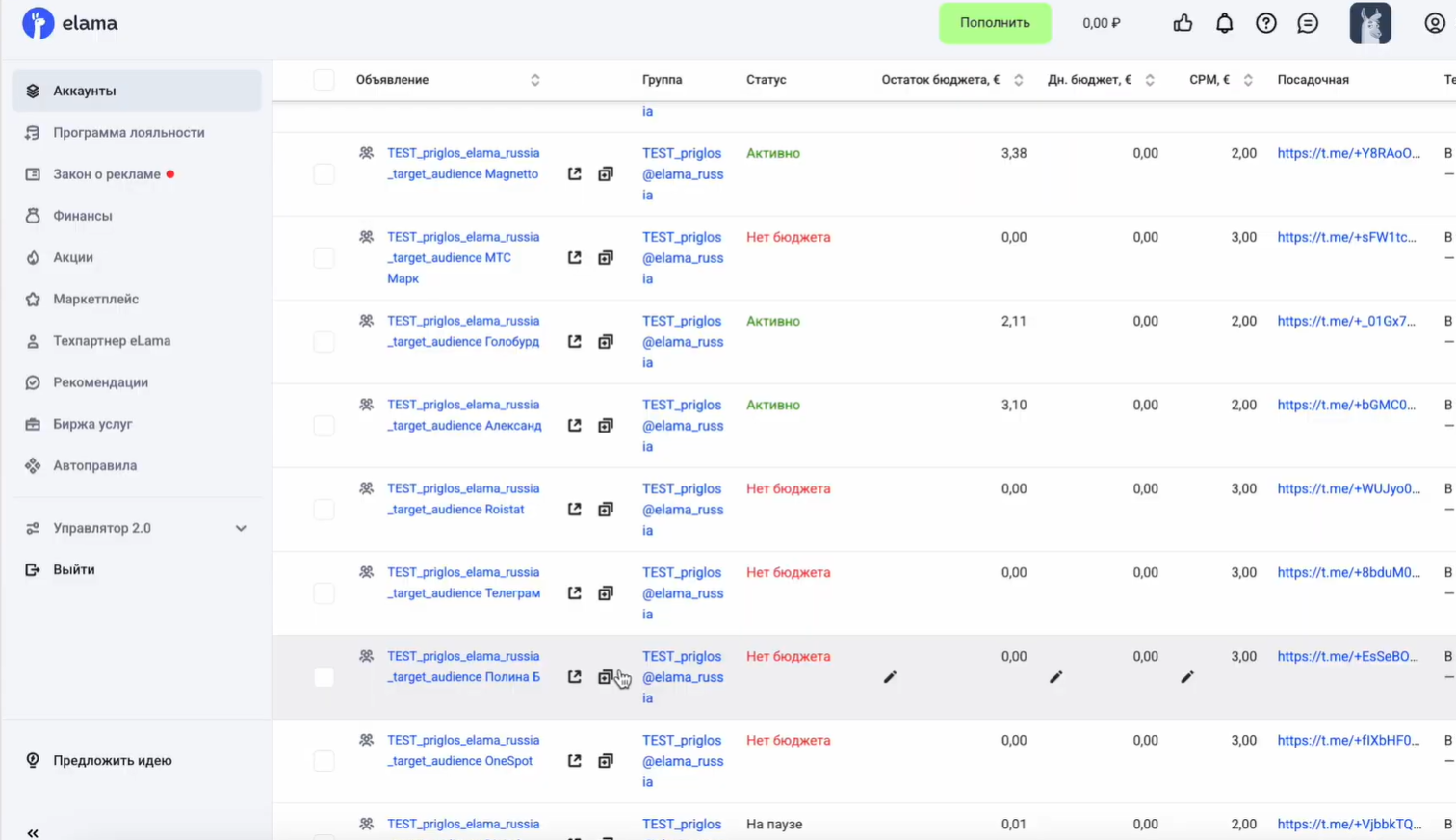
Task: Copy the Magnetto ad using duplicate icon
Action: pos(605,174)
